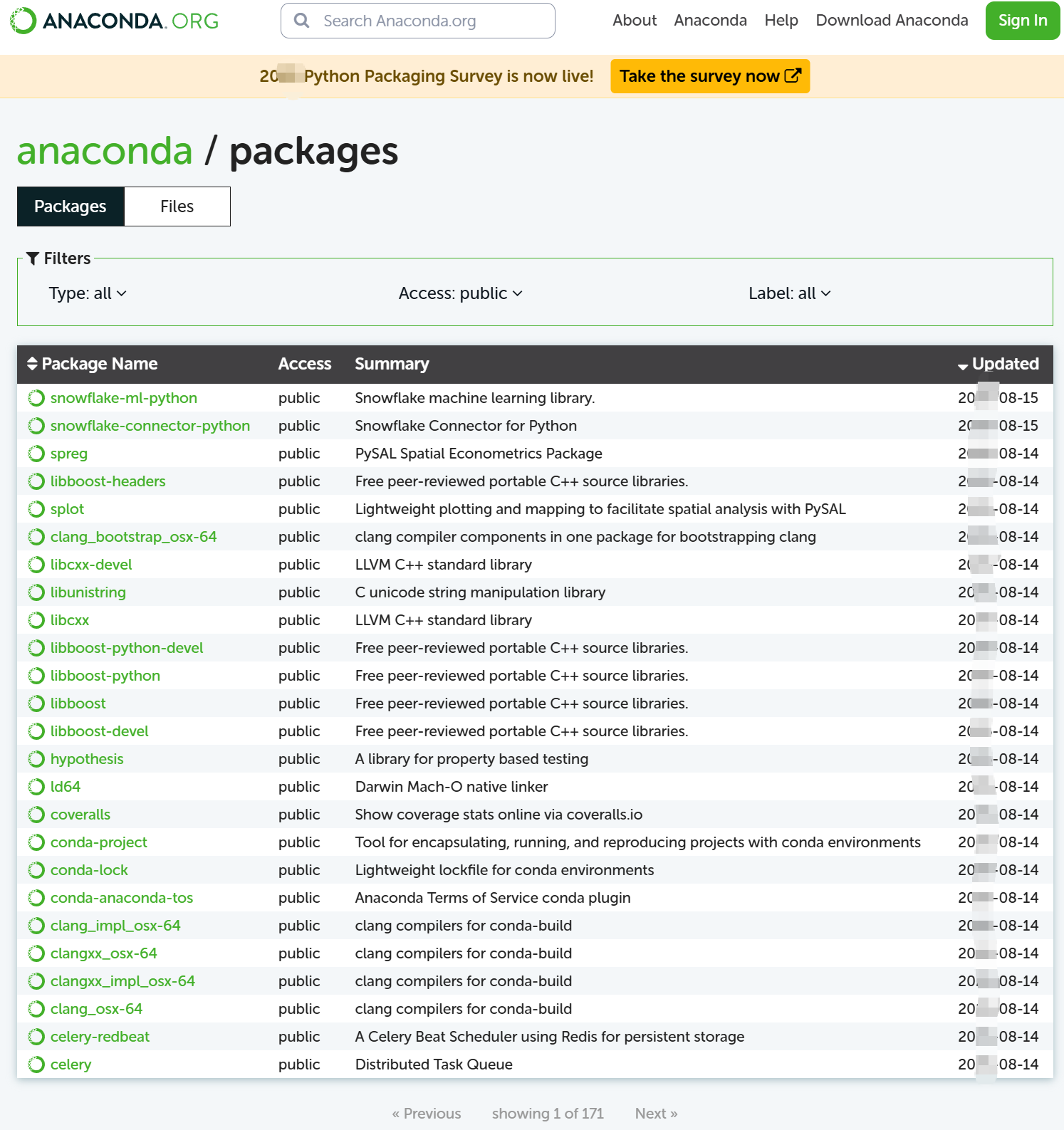Click Take the survey now button

pos(710,76)
